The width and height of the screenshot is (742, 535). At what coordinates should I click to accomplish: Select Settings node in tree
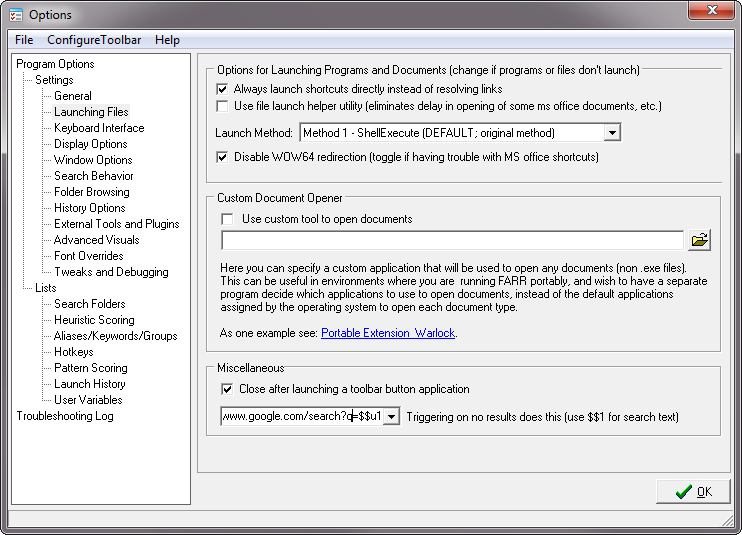click(54, 80)
